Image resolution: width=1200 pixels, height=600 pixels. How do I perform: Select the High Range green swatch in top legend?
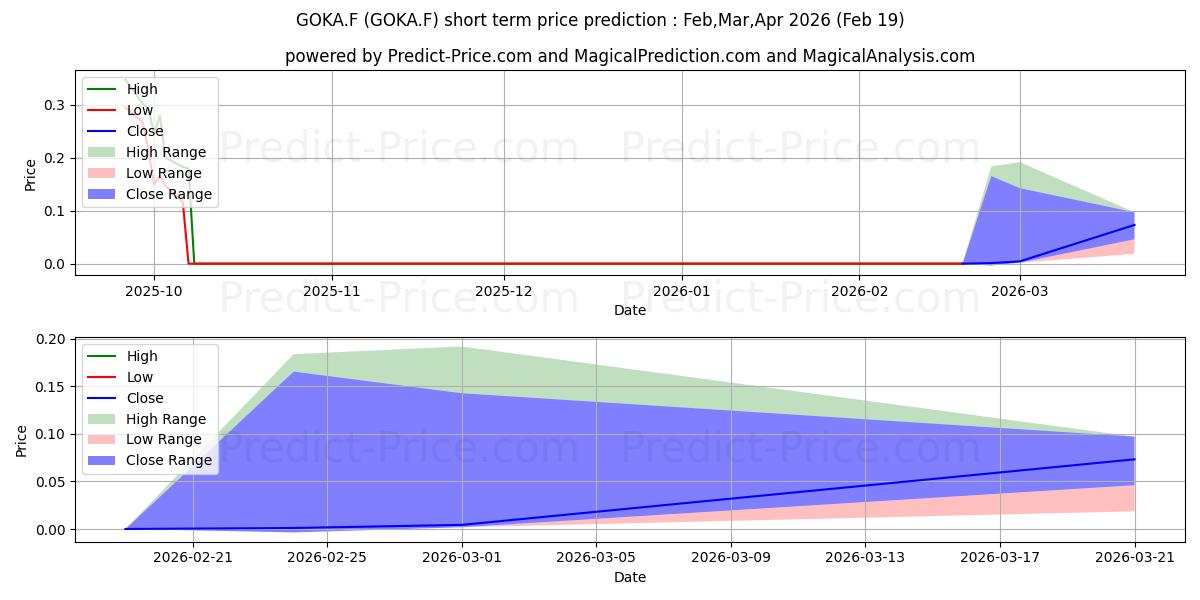point(103,152)
